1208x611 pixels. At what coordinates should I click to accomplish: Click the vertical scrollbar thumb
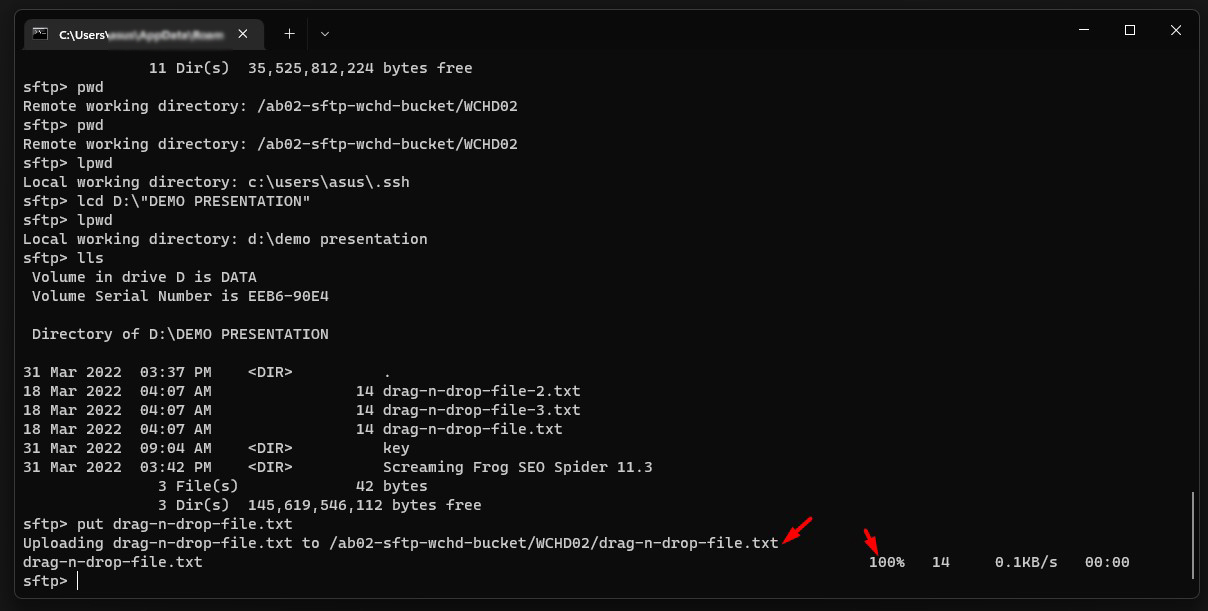click(1193, 534)
